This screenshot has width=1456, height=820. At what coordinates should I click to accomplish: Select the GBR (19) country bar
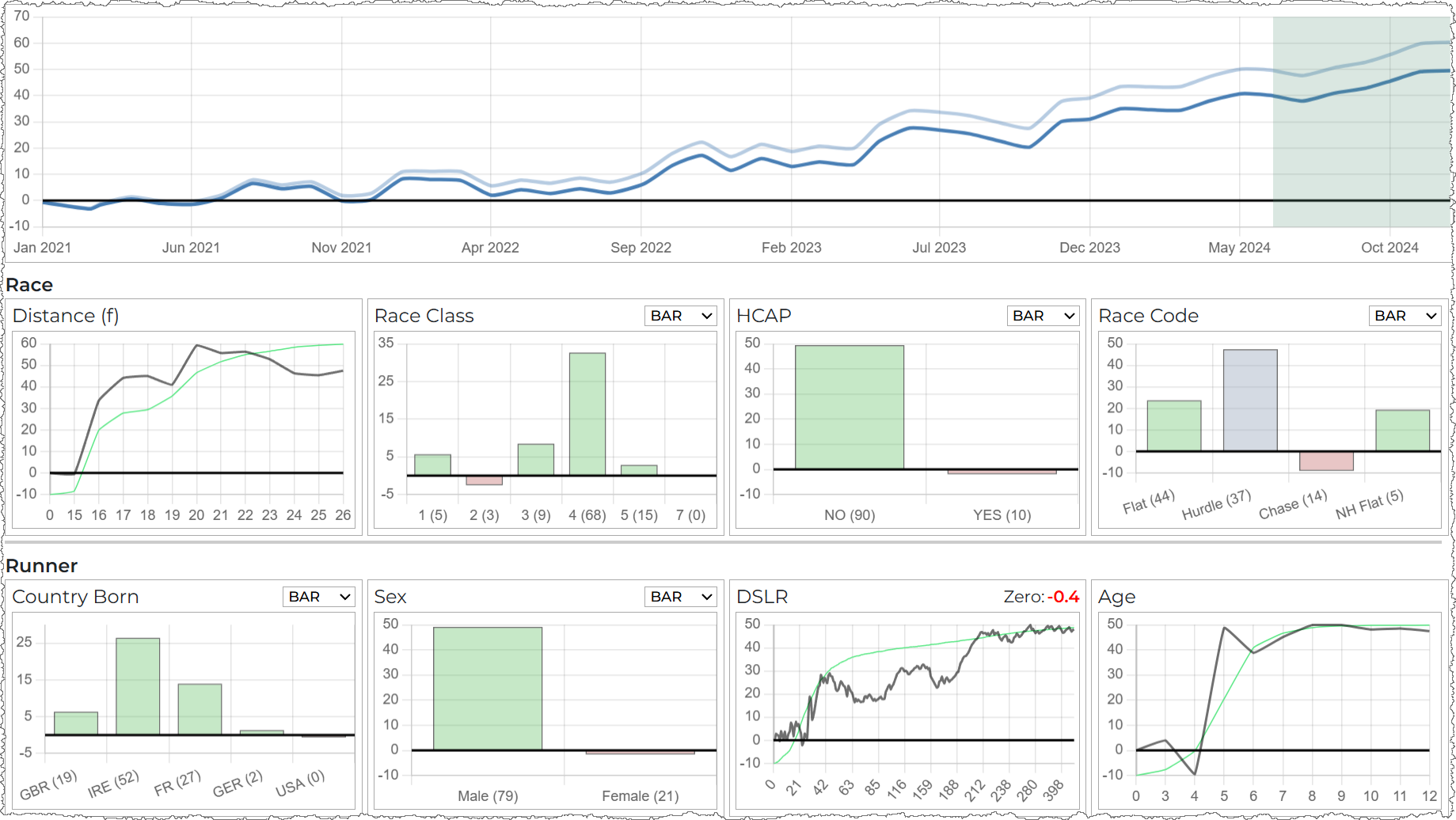(x=76, y=723)
